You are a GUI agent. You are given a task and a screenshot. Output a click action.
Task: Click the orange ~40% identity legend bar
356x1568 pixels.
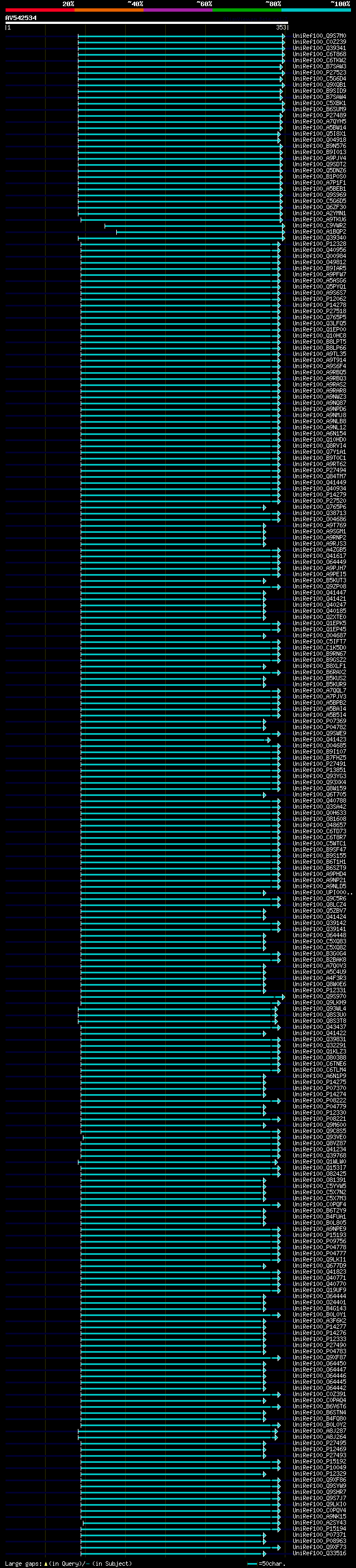click(109, 10)
